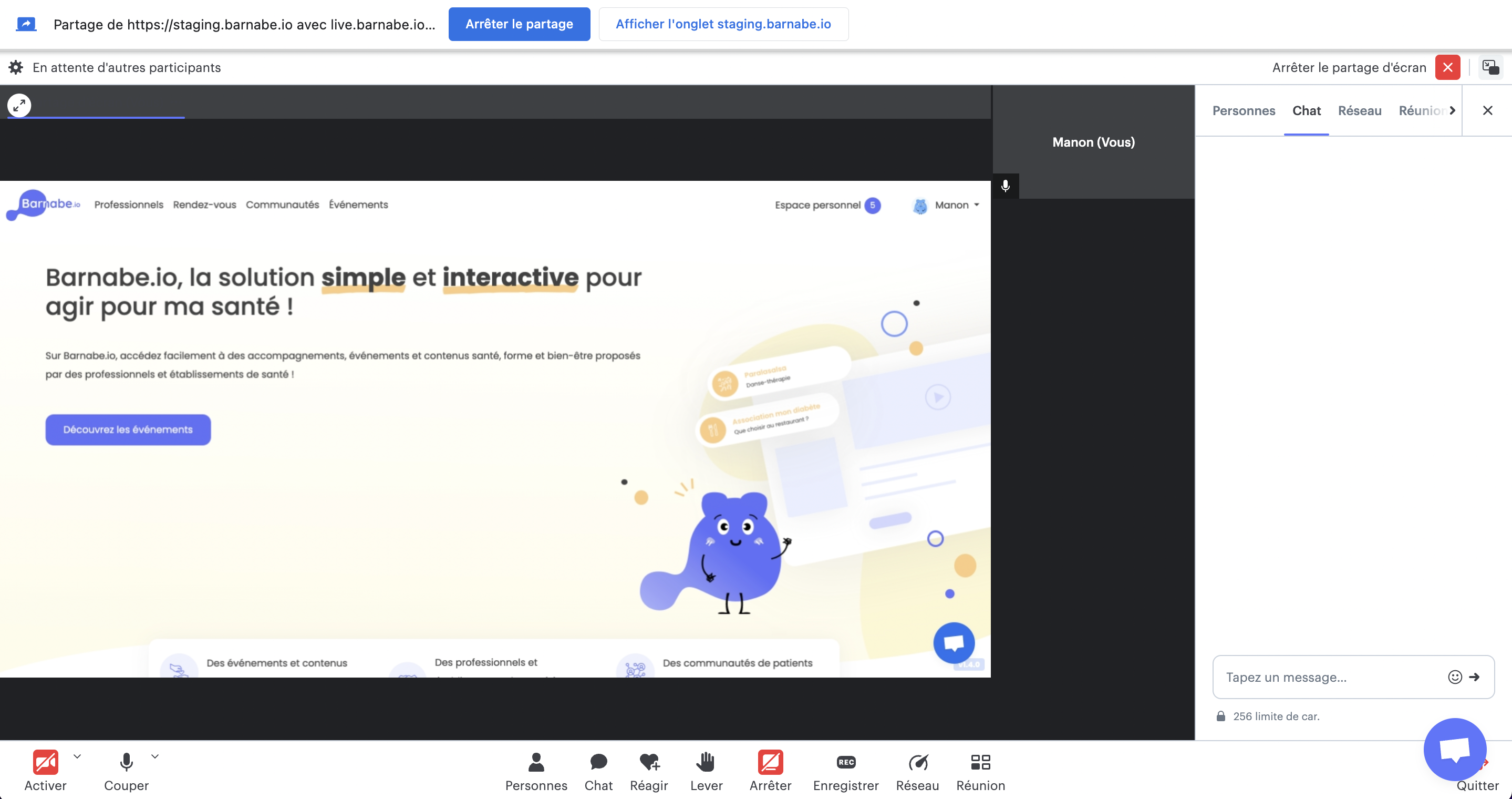Click Des communautés de patients text

pos(737,663)
